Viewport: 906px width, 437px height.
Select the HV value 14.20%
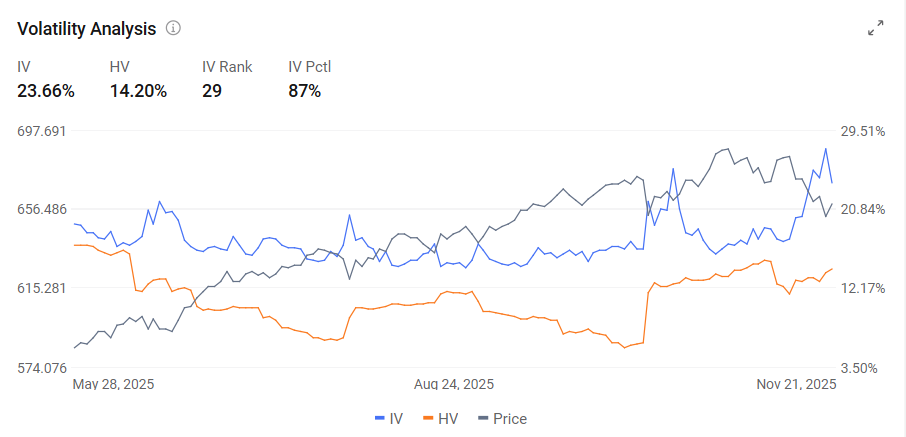(x=138, y=91)
